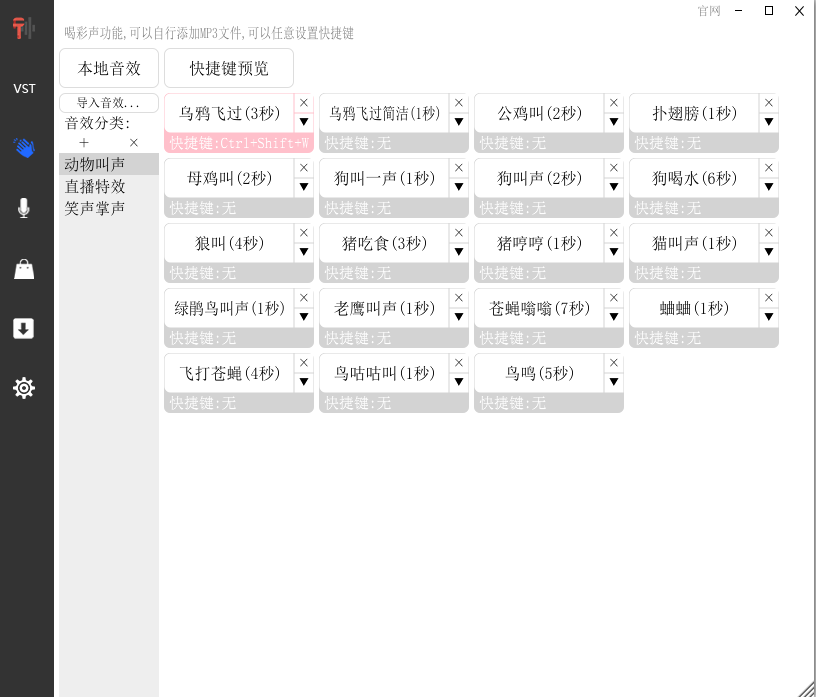Click the plus icon to add category
This screenshot has width=816, height=697.
(x=84, y=143)
